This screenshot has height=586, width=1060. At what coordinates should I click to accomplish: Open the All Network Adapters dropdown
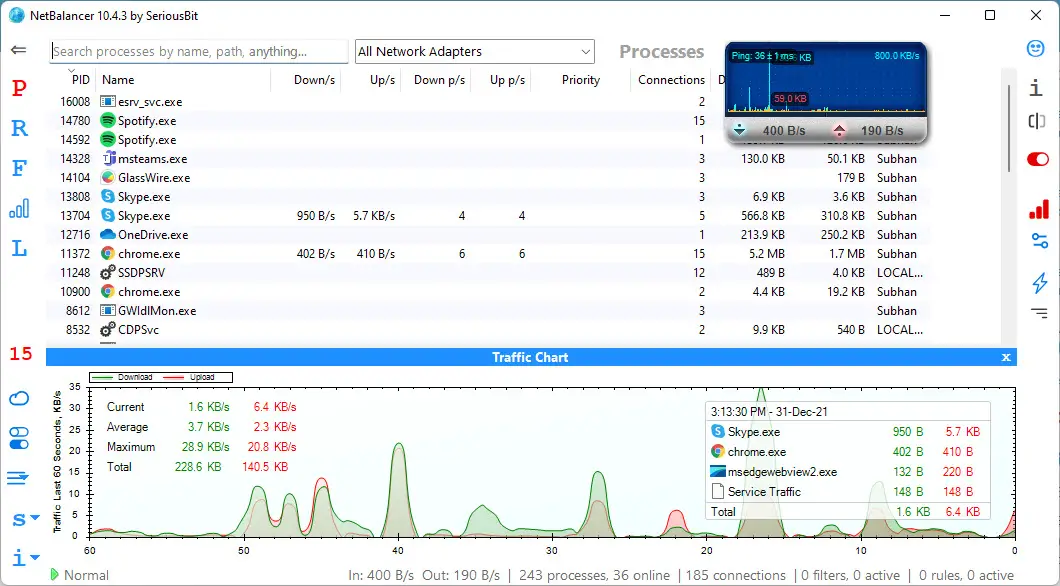tap(475, 51)
